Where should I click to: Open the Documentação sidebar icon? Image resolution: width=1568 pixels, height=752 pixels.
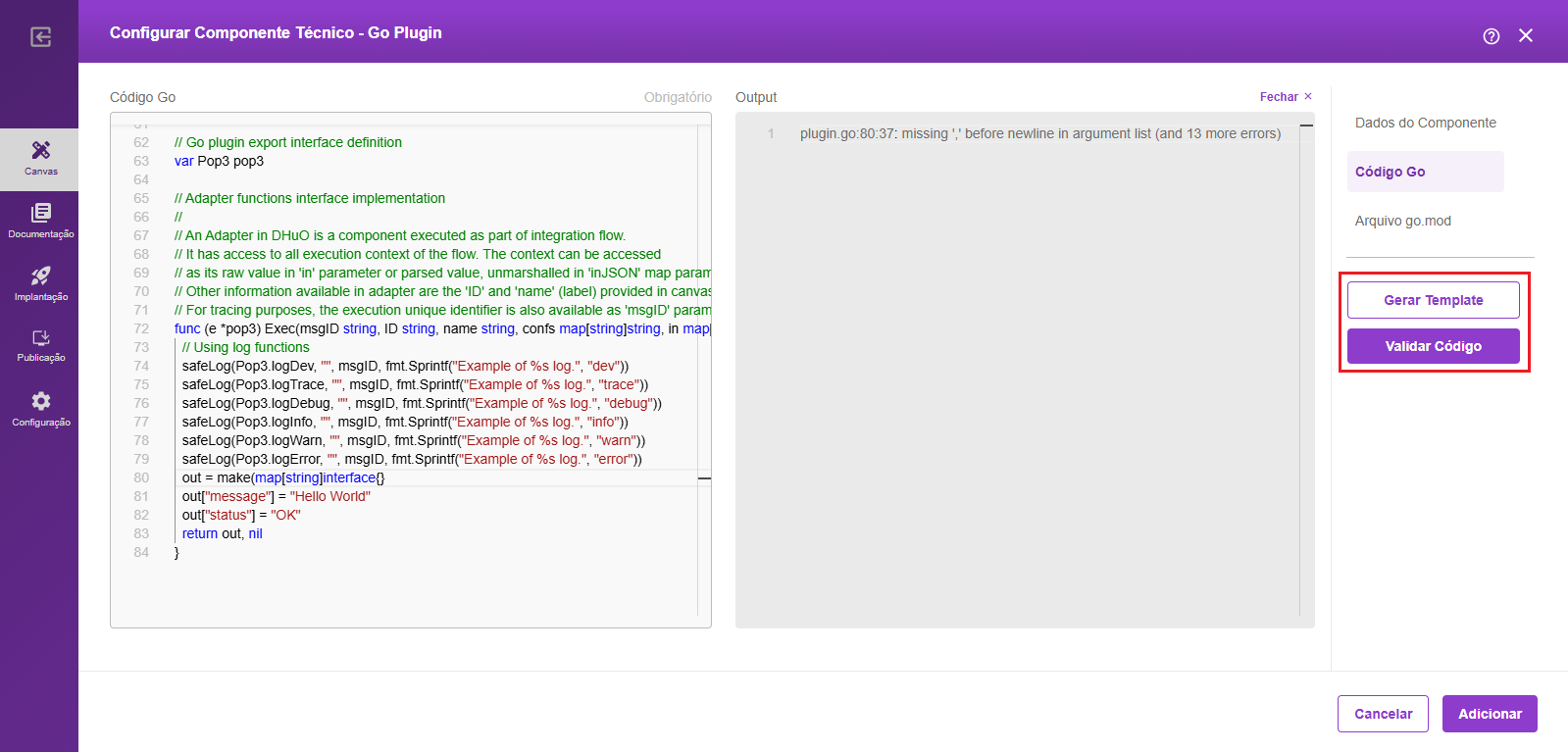tap(40, 220)
